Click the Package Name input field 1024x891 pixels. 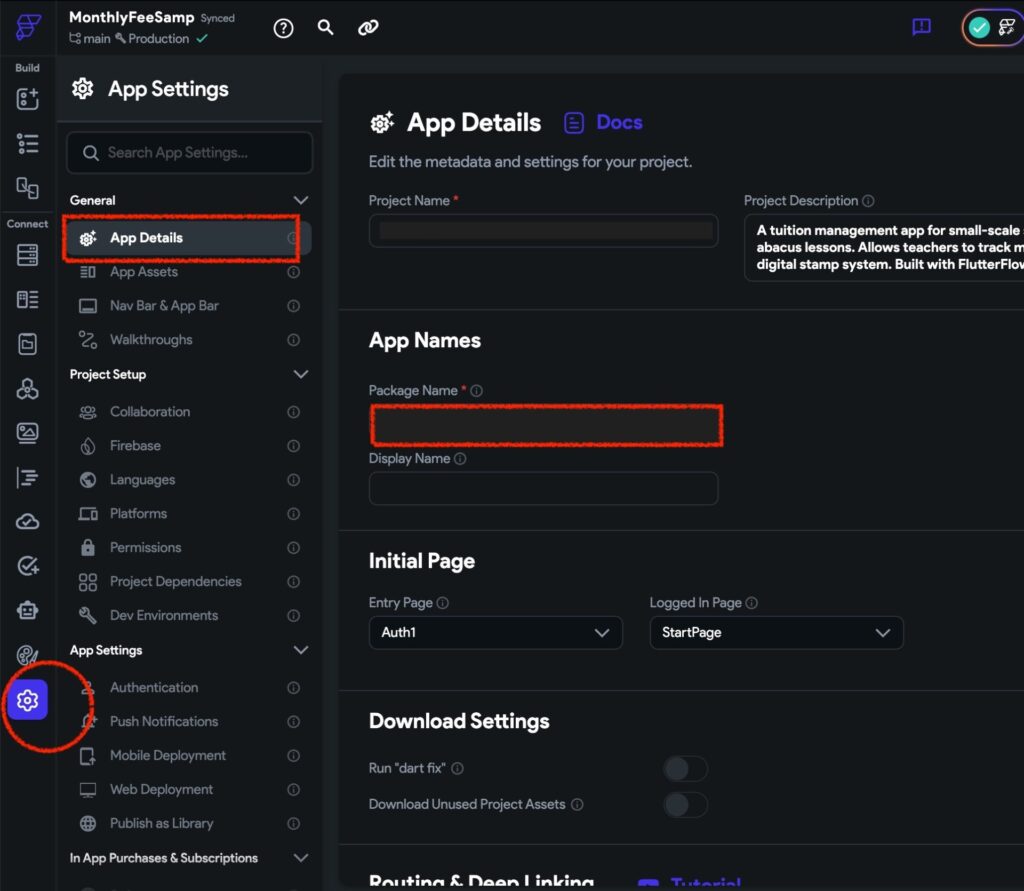547,425
